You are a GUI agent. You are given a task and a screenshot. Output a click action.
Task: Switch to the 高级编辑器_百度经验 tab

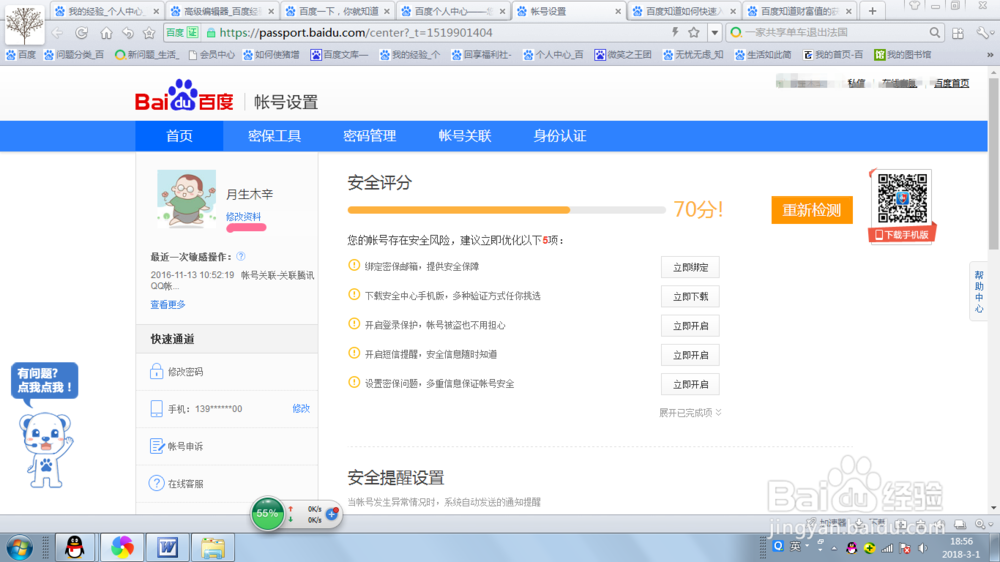tap(222, 11)
